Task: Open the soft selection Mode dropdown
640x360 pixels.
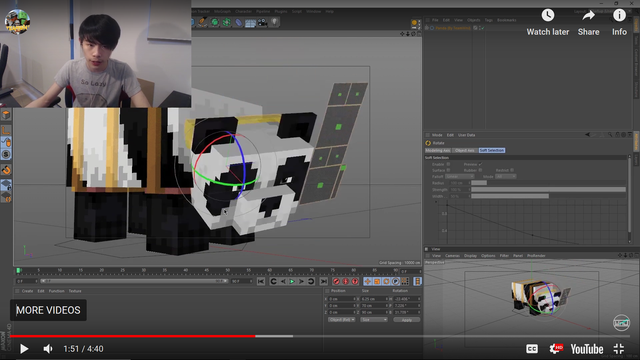Action: coord(506,176)
